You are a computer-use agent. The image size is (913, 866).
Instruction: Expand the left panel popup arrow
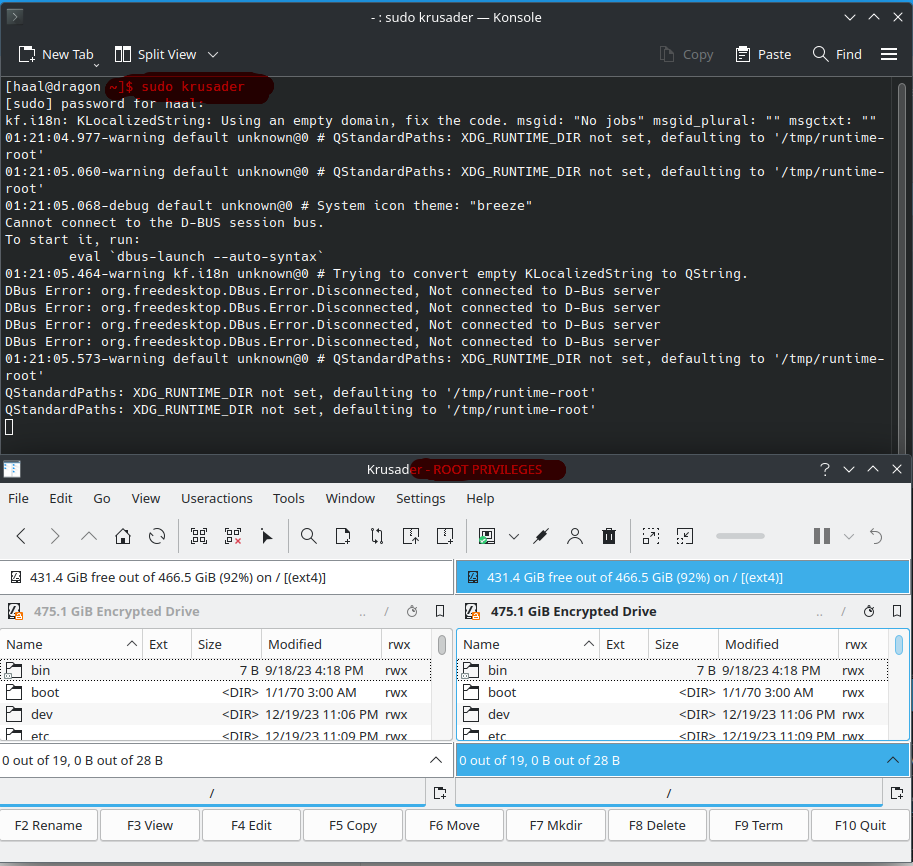[436, 760]
